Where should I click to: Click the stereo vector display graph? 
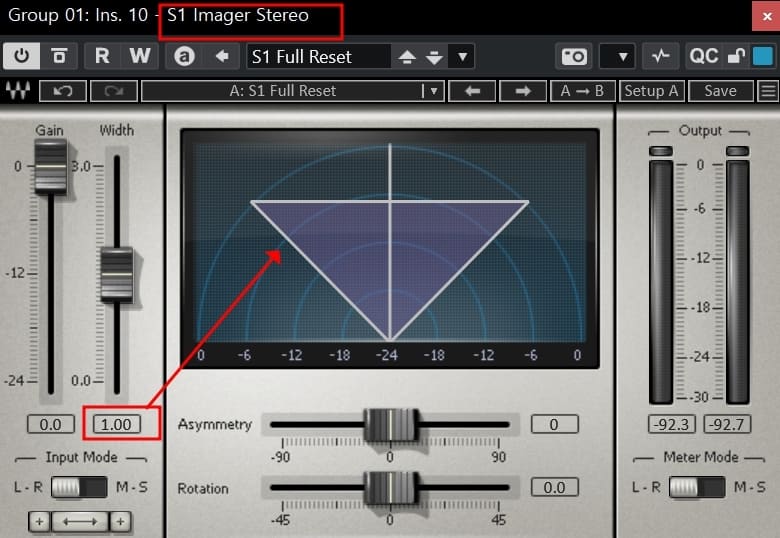coord(390,248)
